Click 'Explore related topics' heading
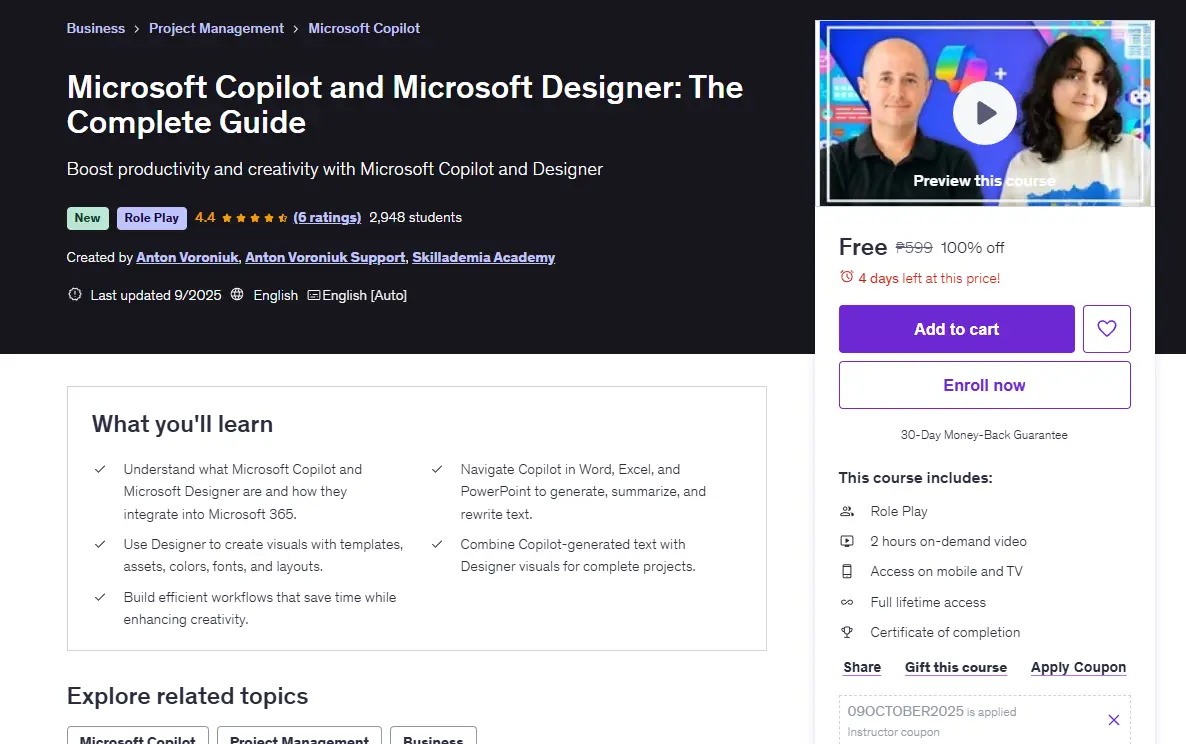Viewport: 1186px width, 744px height. click(188, 696)
